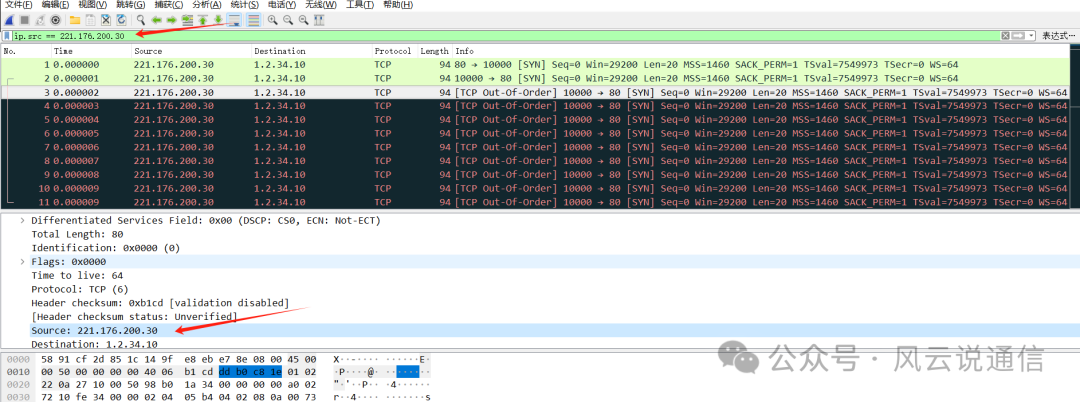Click the stop capture square icon
The height and width of the screenshot is (402, 1080).
(22, 20)
